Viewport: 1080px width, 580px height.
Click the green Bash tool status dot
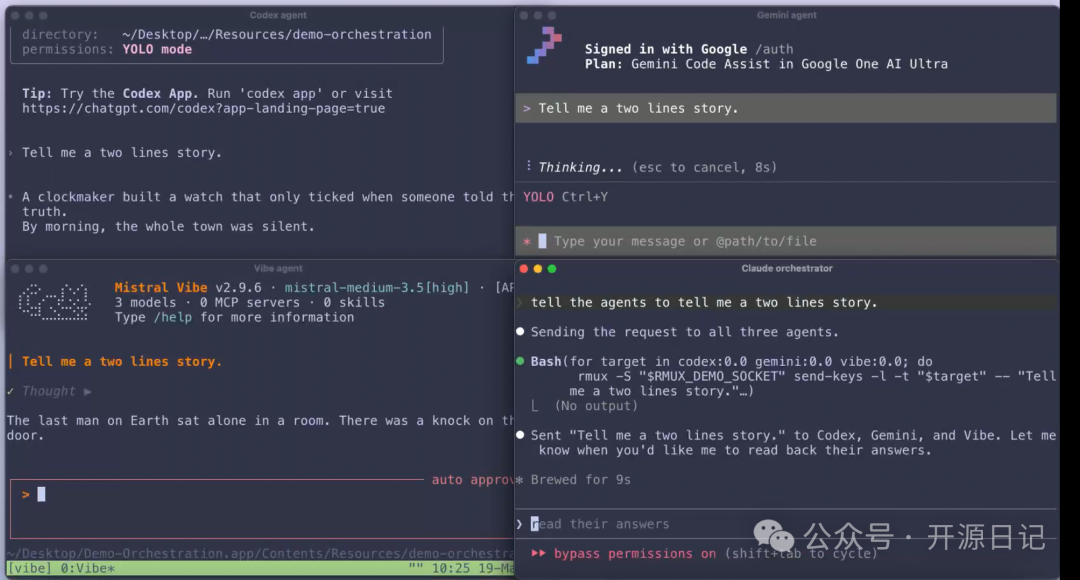[520, 361]
